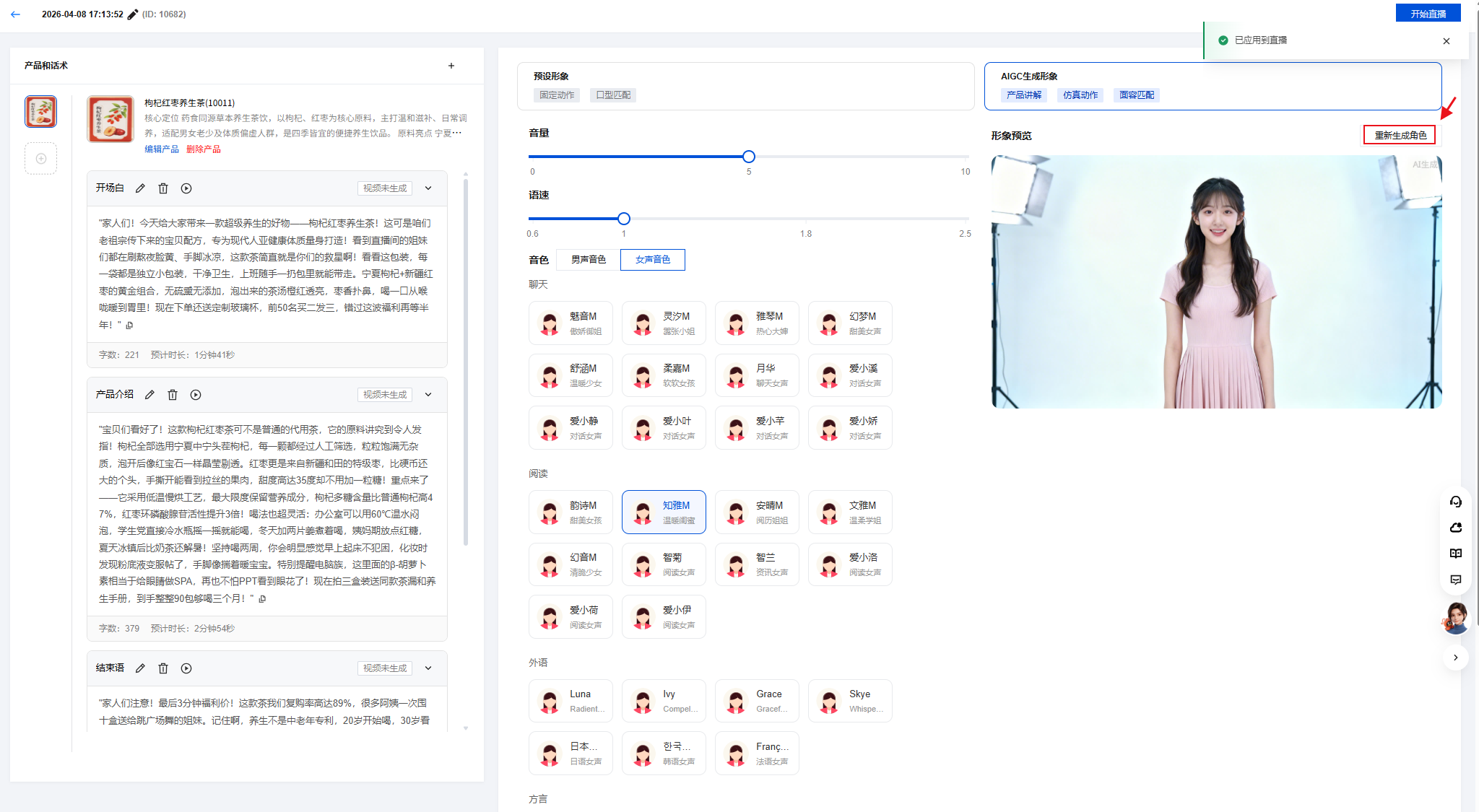Click 编辑产品 link
Screen dimensions: 1479x812
click(161, 149)
